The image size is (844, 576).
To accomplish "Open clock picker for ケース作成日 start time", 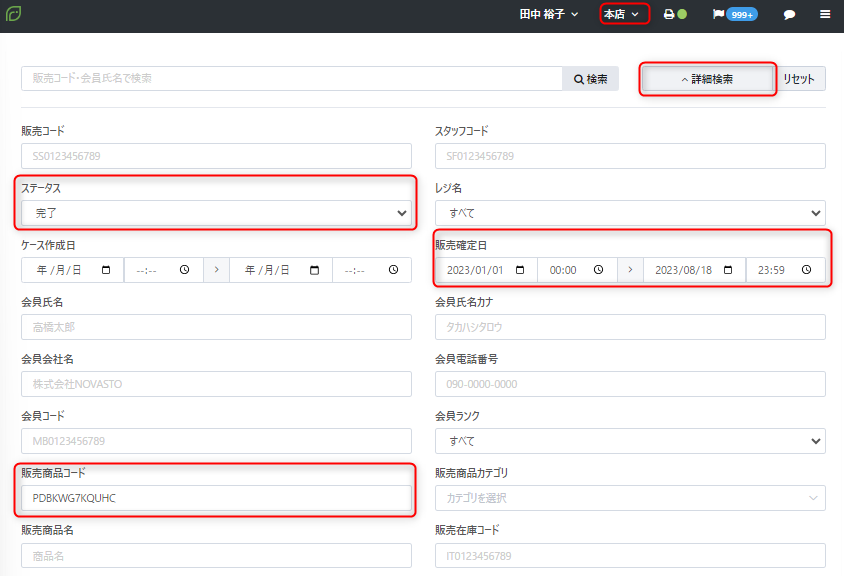I will pos(185,270).
